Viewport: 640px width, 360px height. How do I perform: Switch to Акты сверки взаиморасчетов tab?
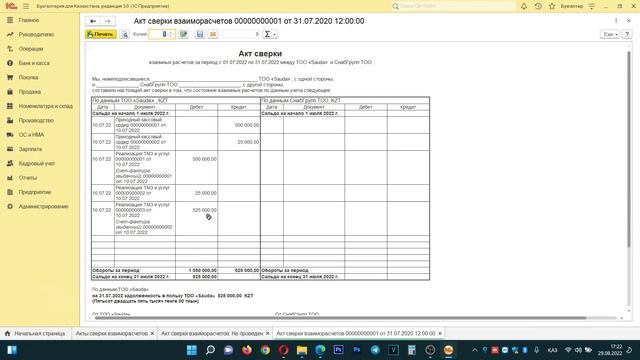click(111, 333)
